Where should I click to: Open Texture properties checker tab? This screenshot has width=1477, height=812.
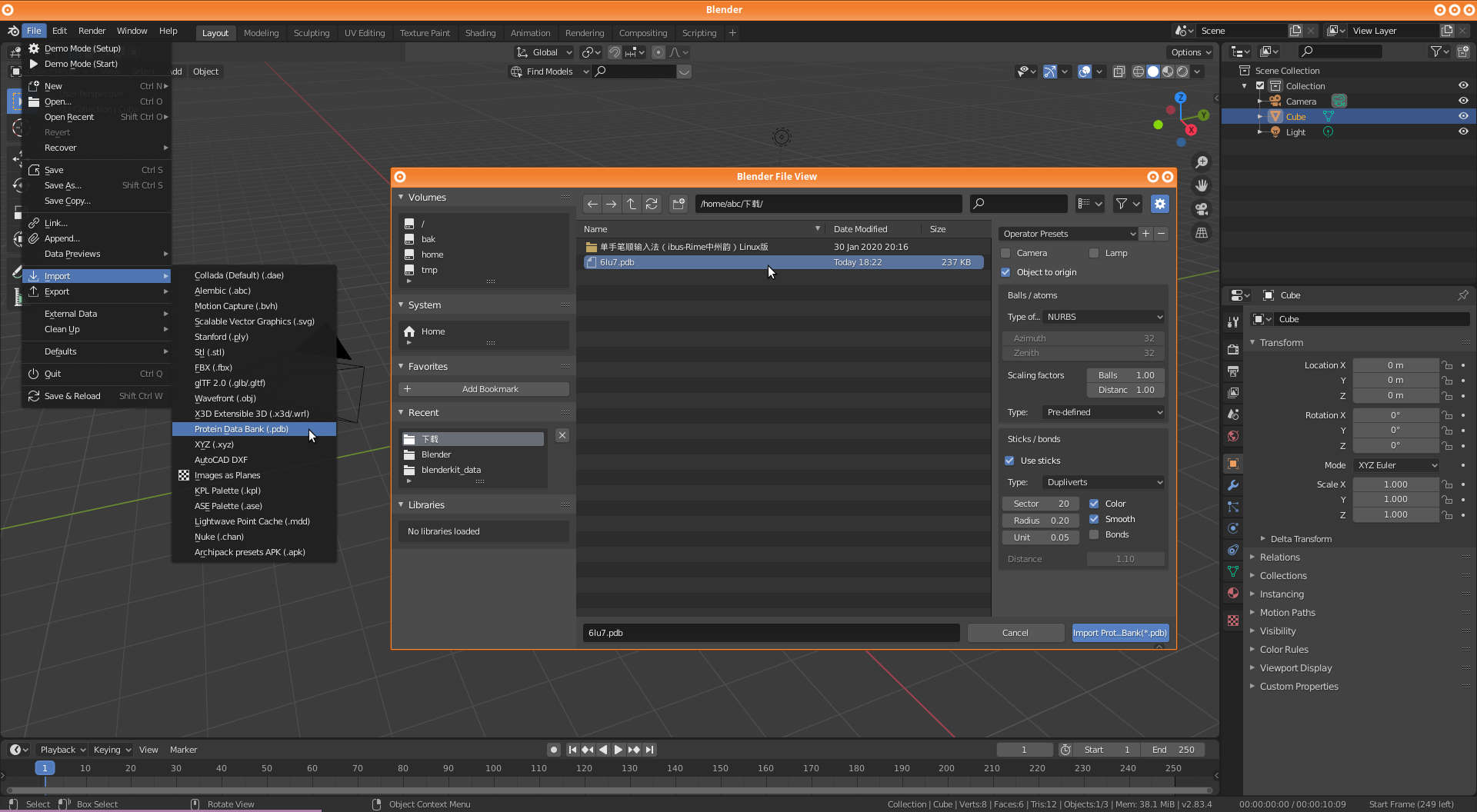coord(1233,621)
